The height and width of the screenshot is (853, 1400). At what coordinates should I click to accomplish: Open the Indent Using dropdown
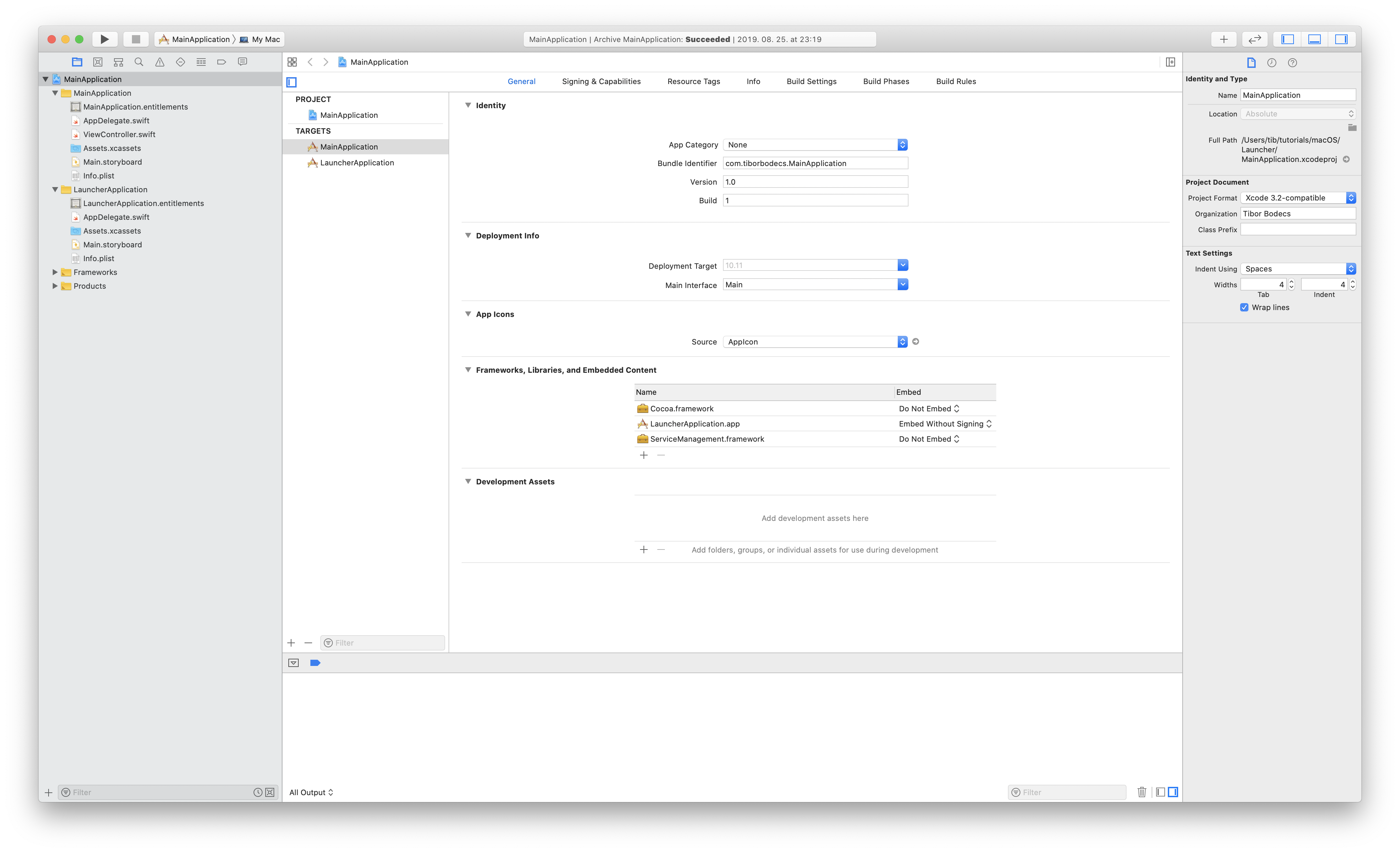1298,269
